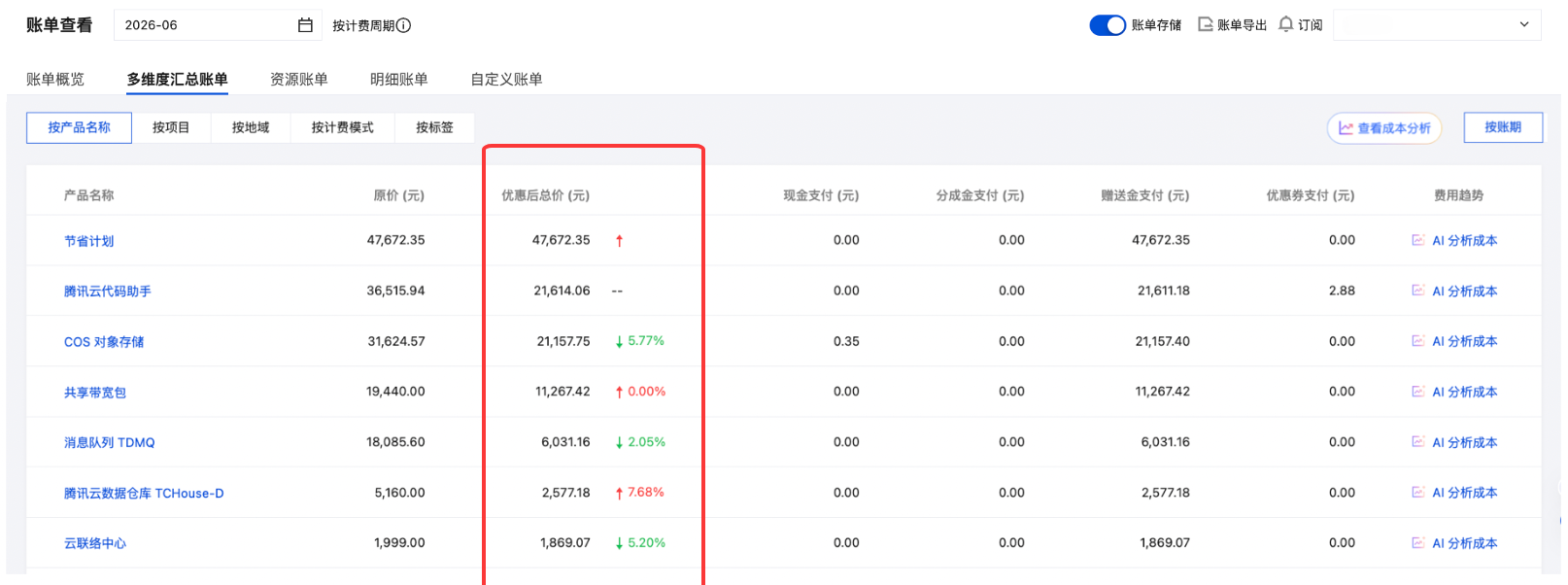Open the calendar icon in the date field
The image size is (1568, 585).
pyautogui.click(x=305, y=25)
